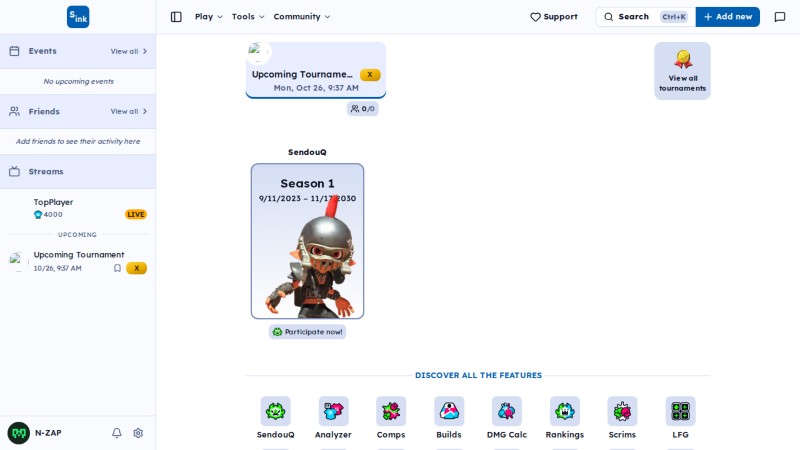Image resolution: width=800 pixels, height=450 pixels.
Task: Open the Season 1 SendouQ card
Action: point(308,241)
